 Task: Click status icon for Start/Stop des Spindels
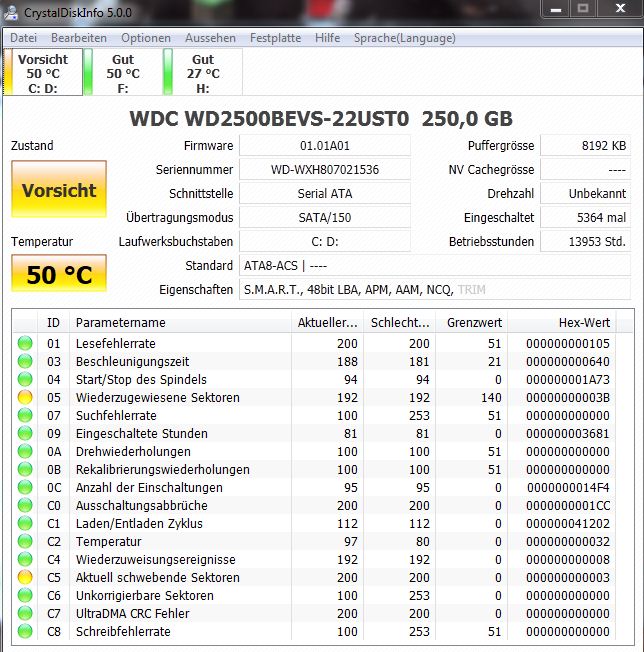click(25, 379)
